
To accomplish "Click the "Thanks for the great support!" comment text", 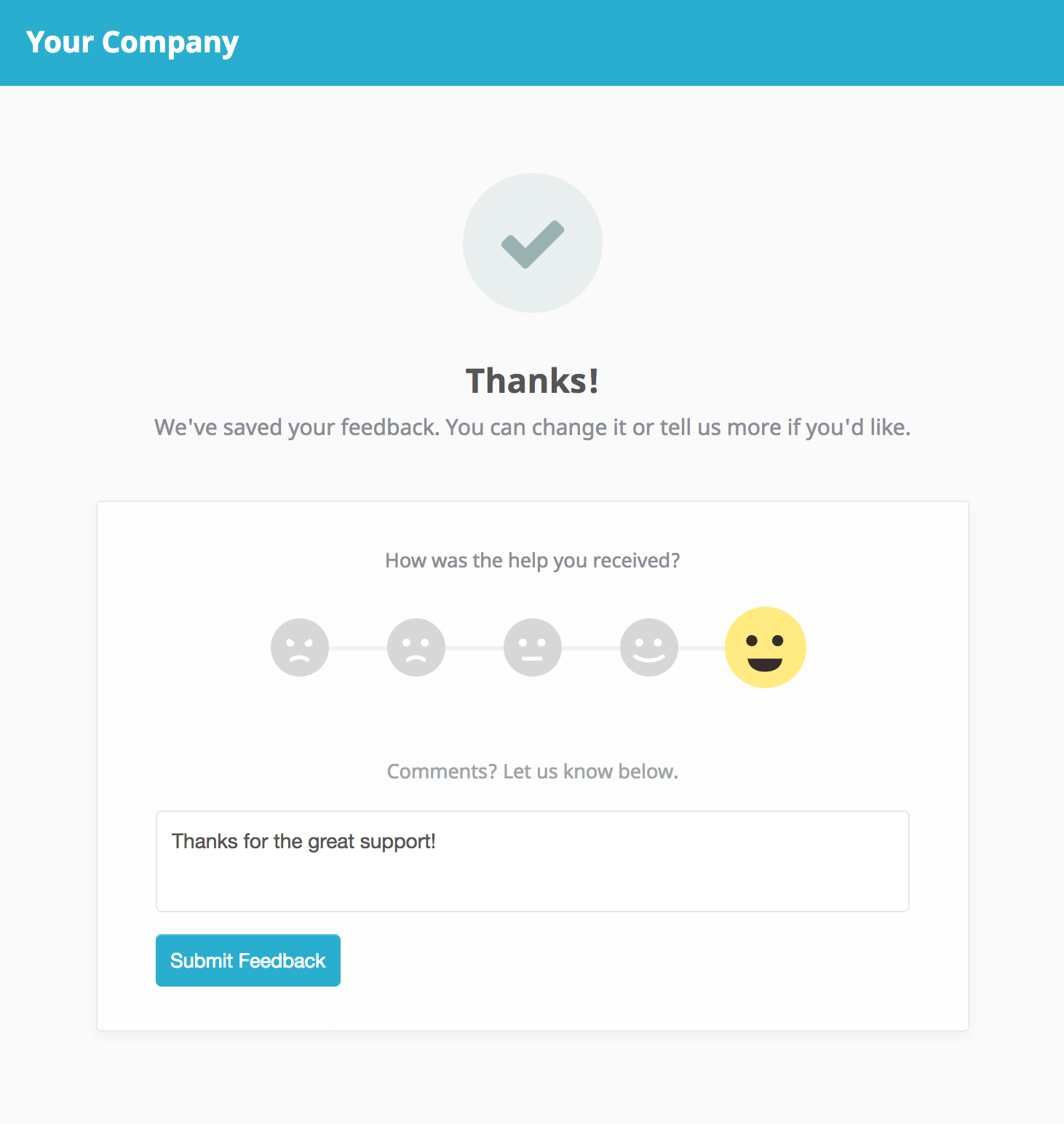I will click(303, 842).
